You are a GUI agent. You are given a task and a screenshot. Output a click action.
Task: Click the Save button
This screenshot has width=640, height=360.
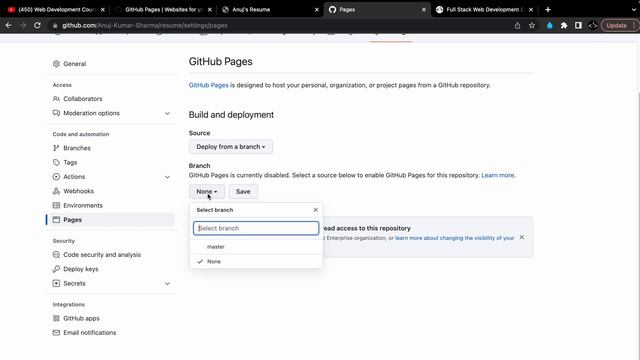(x=243, y=191)
